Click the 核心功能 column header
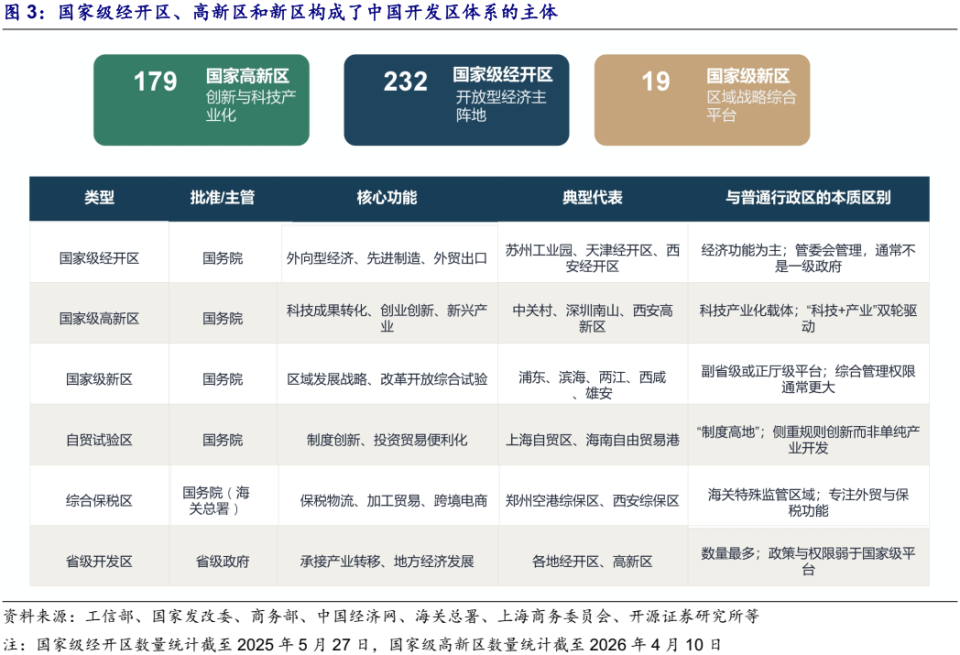This screenshot has height=655, width=960. coord(387,198)
